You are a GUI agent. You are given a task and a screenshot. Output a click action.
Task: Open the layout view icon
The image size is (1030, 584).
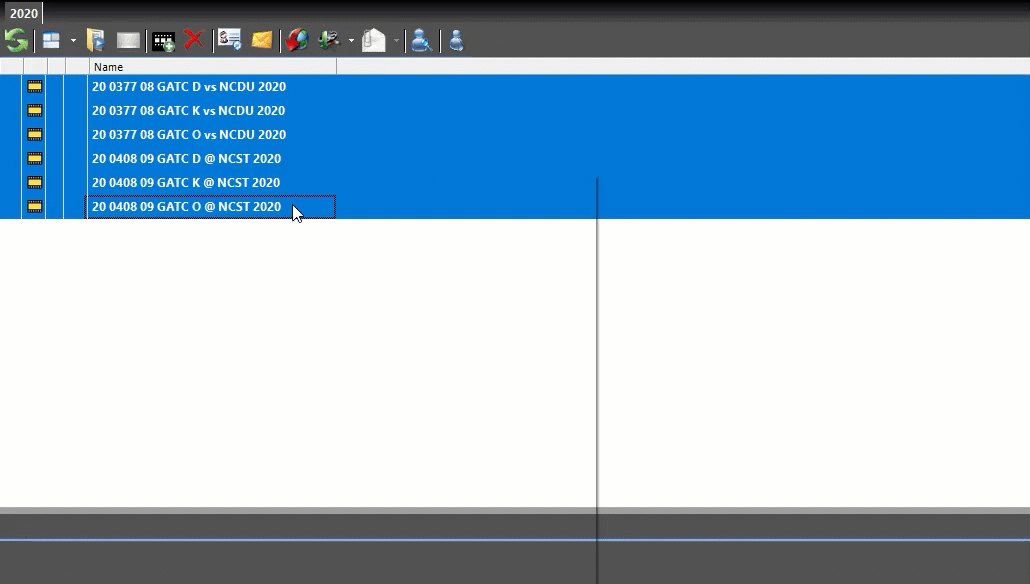click(51, 41)
